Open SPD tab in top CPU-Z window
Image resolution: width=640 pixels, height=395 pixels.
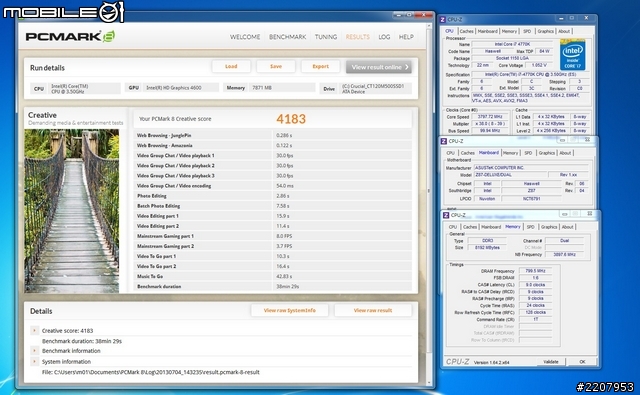[x=527, y=31]
